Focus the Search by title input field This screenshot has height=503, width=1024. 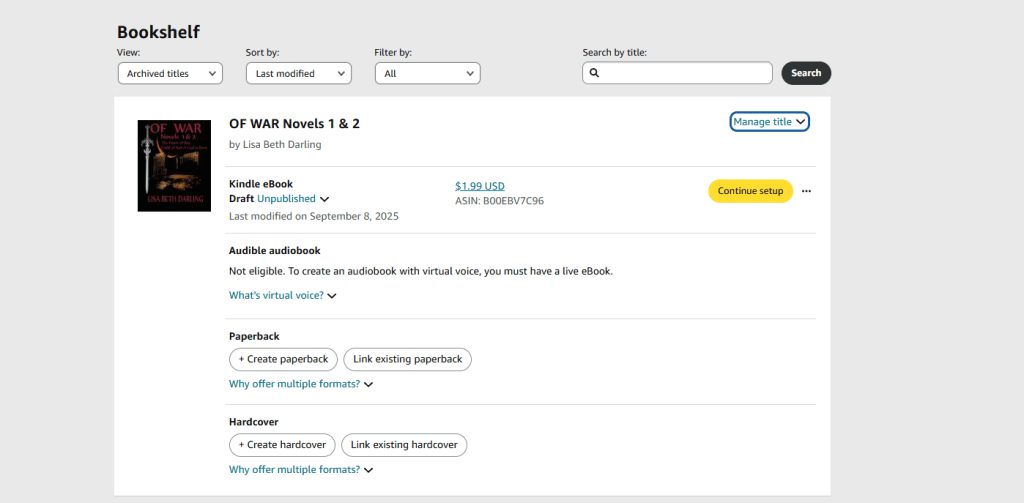[685, 73]
